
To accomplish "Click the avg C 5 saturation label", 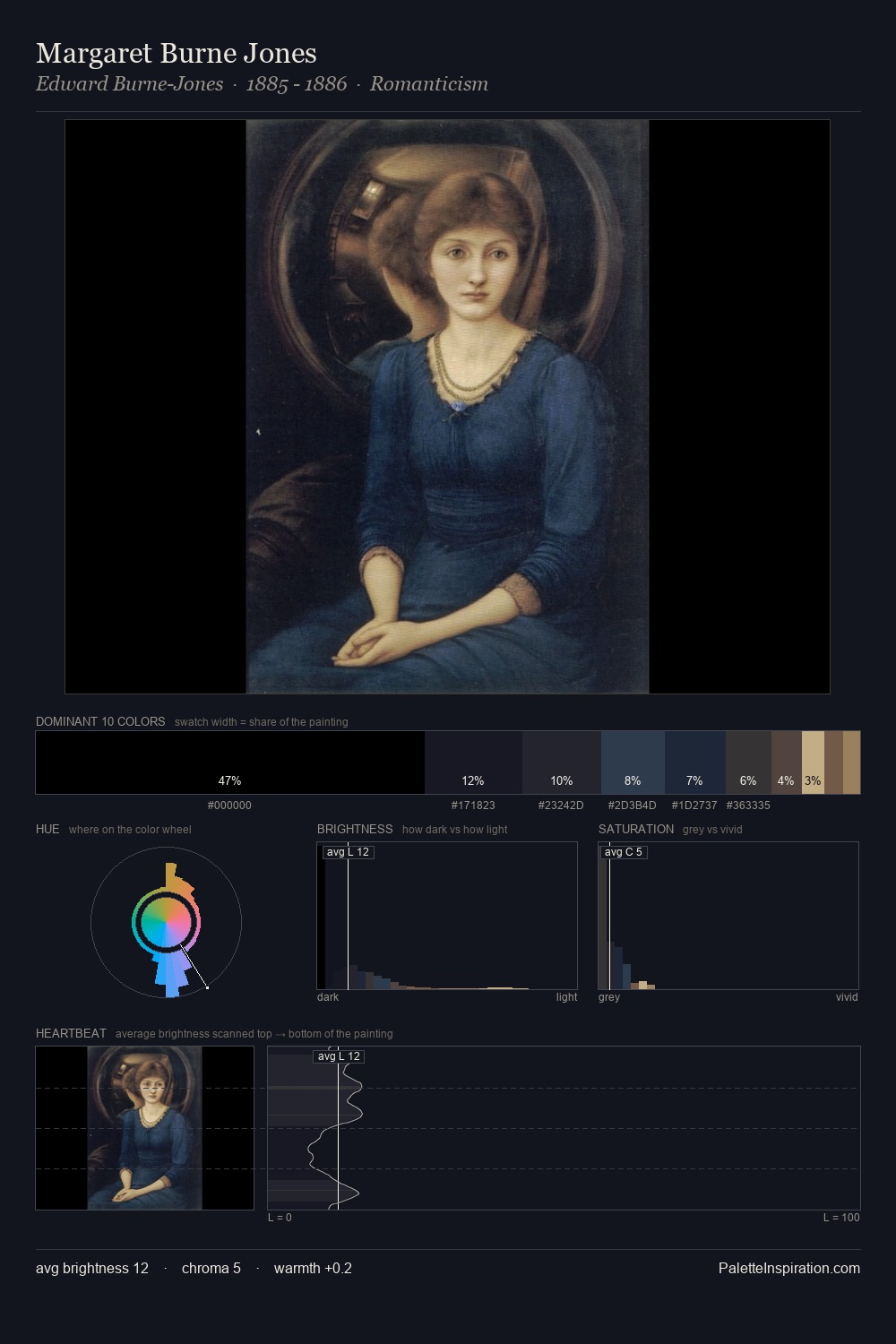I will [624, 851].
